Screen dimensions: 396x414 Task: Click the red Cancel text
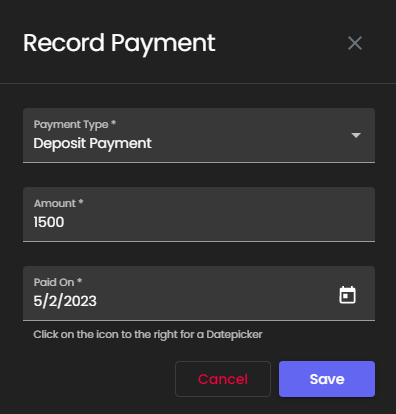point(223,379)
